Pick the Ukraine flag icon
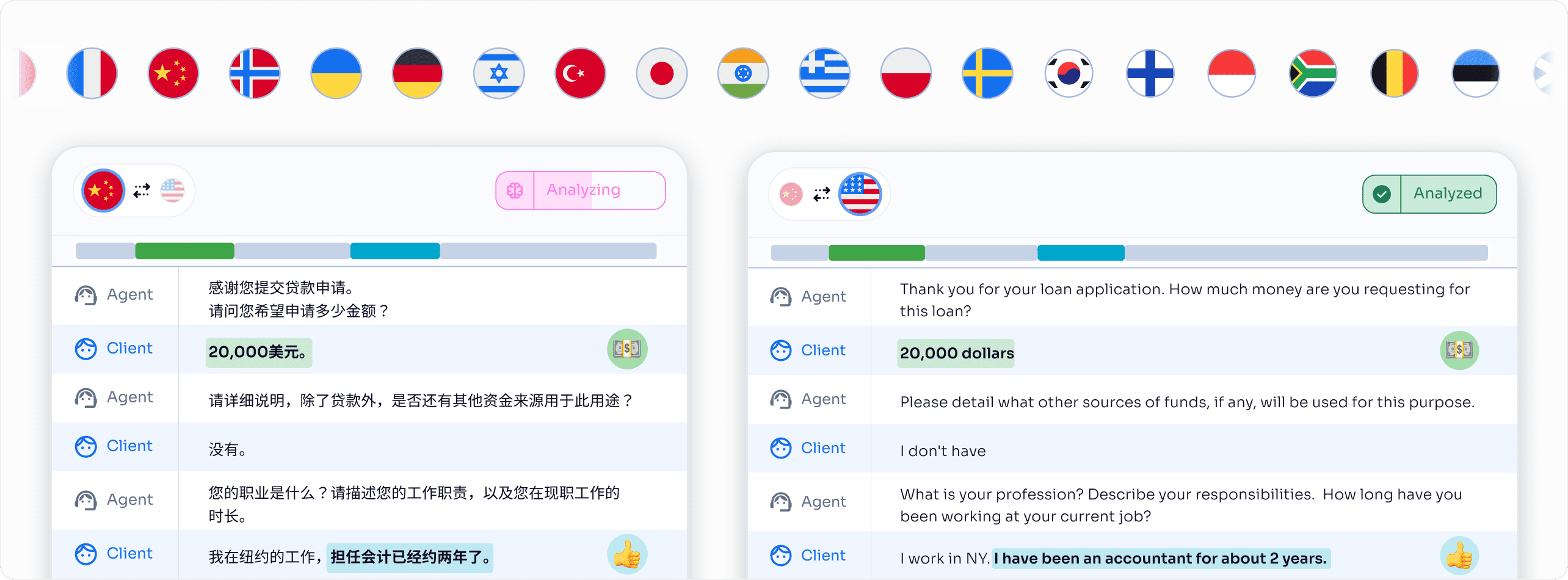 336,73
